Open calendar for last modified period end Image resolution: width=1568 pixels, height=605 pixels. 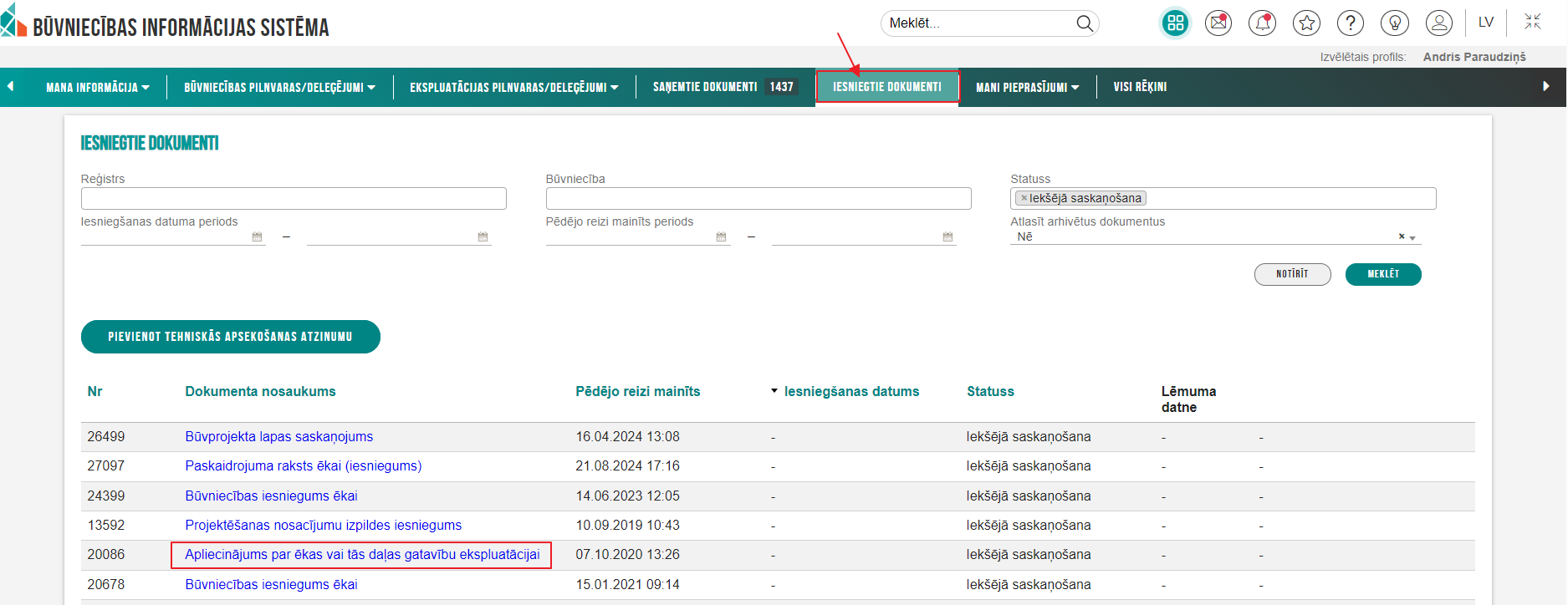click(x=947, y=237)
